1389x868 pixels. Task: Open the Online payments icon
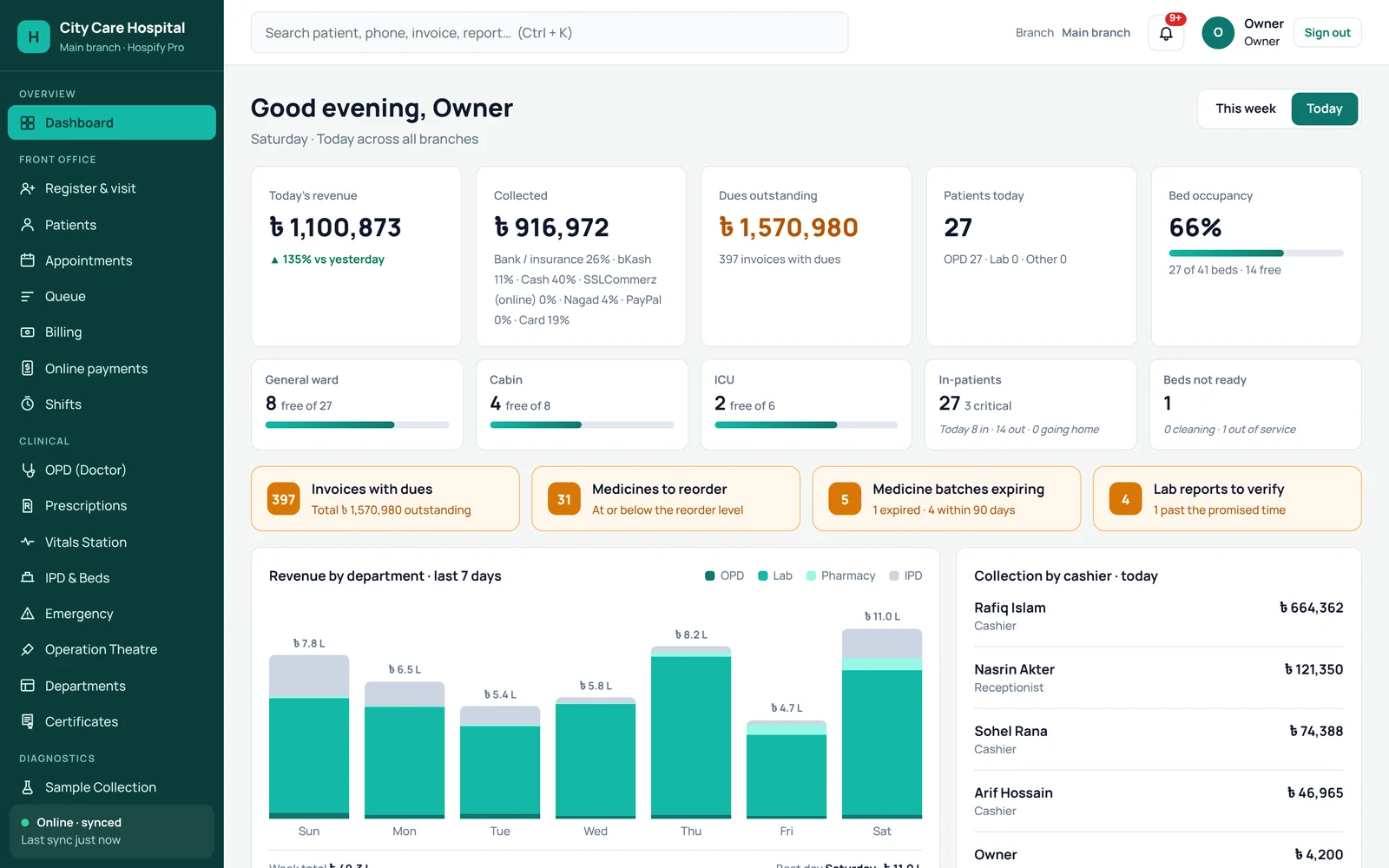28,368
